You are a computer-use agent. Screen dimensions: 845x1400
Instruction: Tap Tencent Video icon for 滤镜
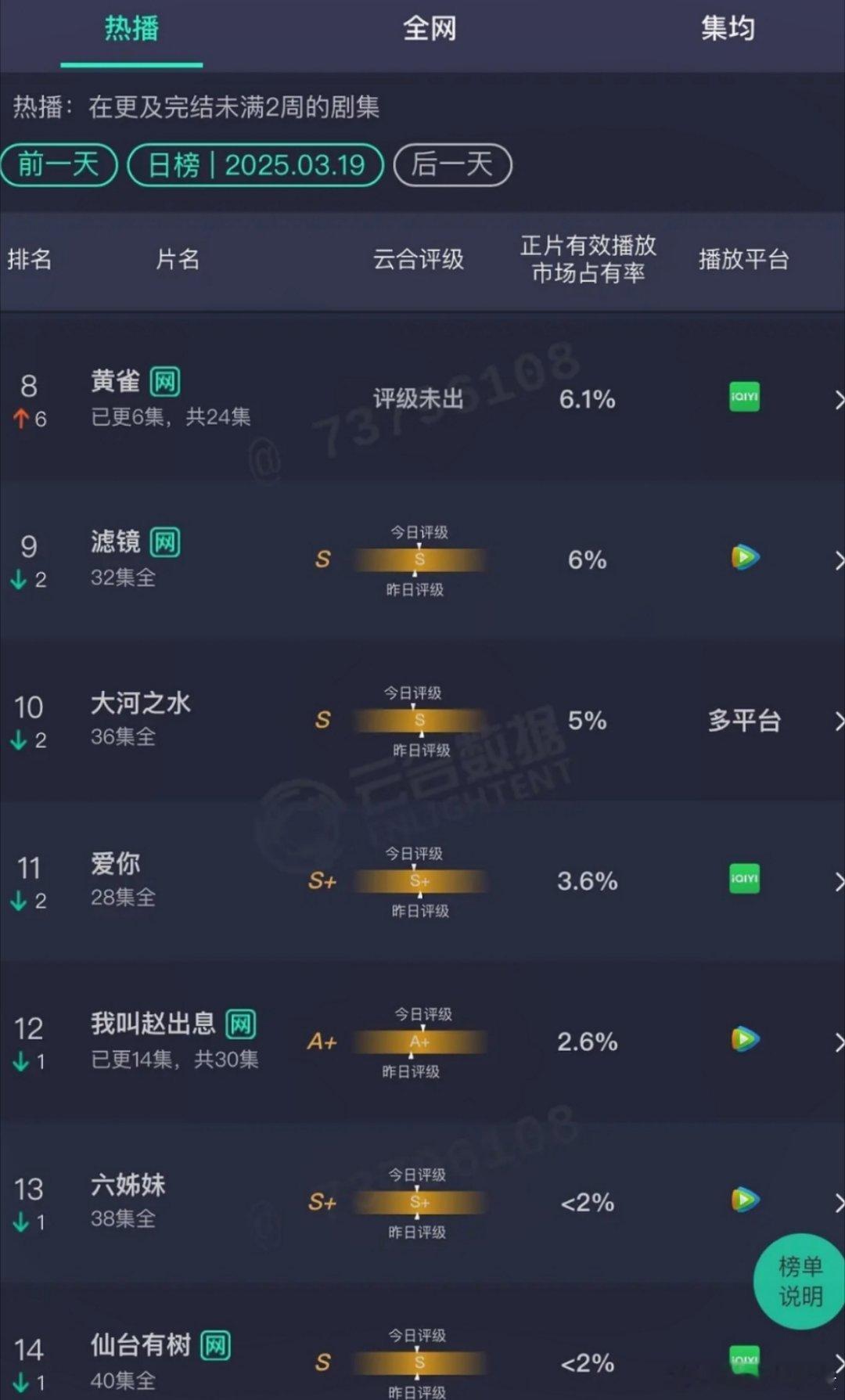click(x=745, y=557)
